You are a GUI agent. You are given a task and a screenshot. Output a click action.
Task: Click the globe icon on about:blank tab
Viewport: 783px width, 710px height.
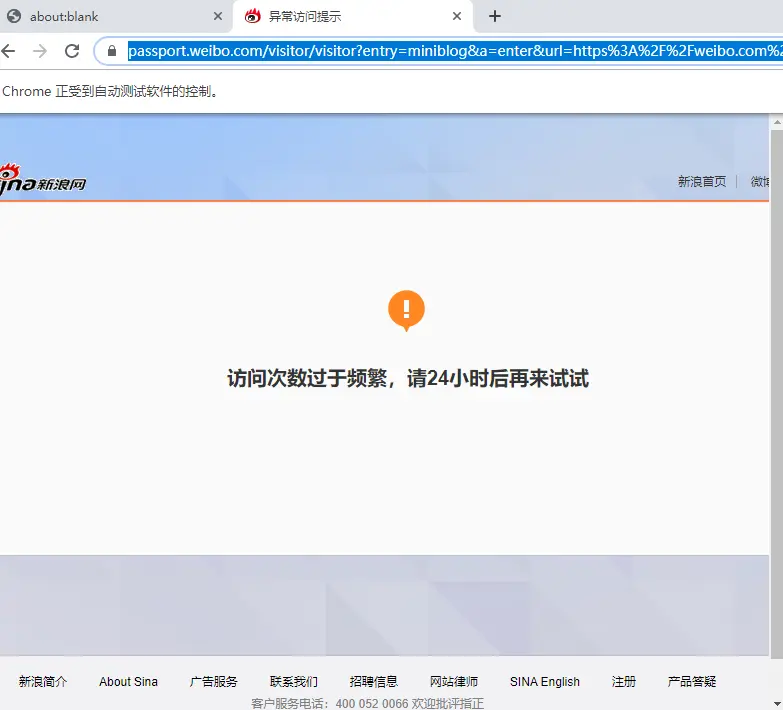pyautogui.click(x=14, y=16)
